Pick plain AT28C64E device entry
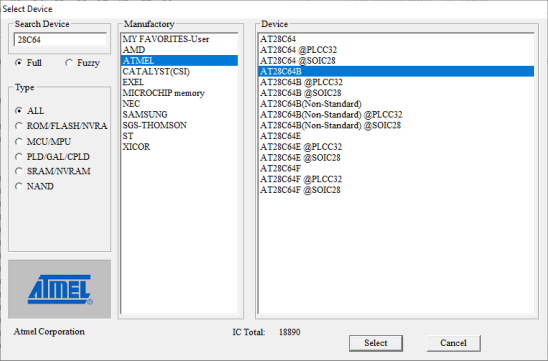 coord(396,136)
